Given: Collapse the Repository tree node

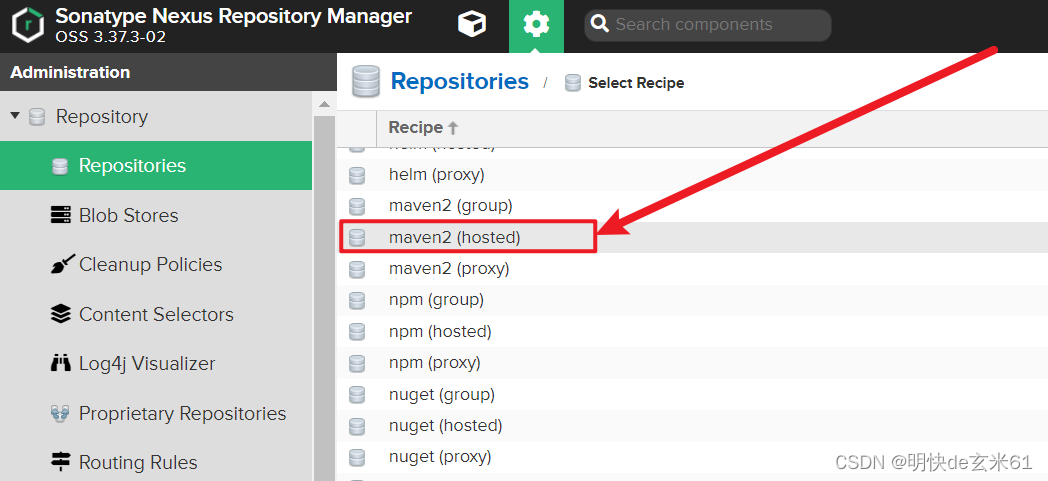Looking at the screenshot, I should tap(15, 116).
